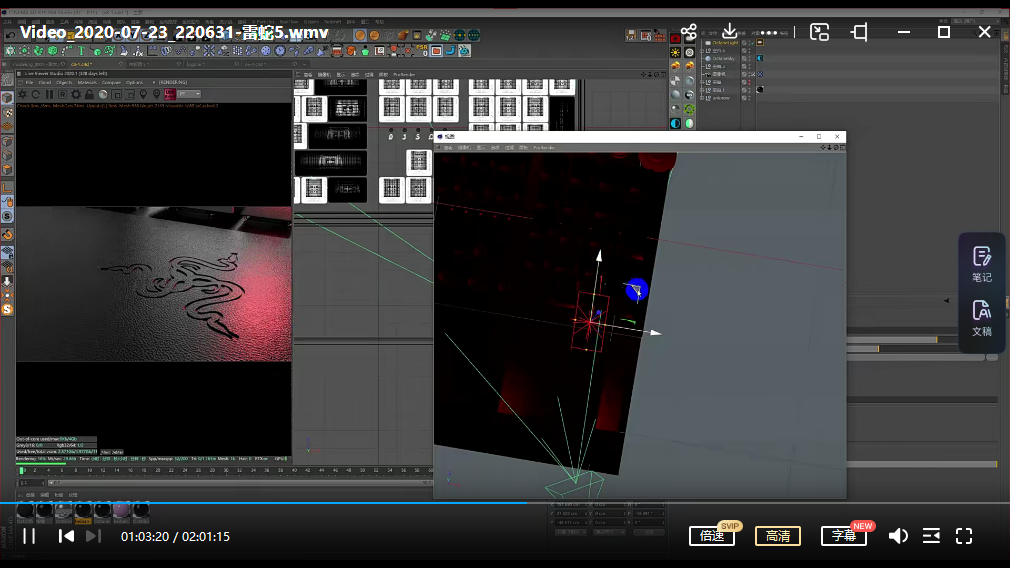1010x568 pixels.
Task: Click the Octane sun daylight icon
Action: pos(675,52)
